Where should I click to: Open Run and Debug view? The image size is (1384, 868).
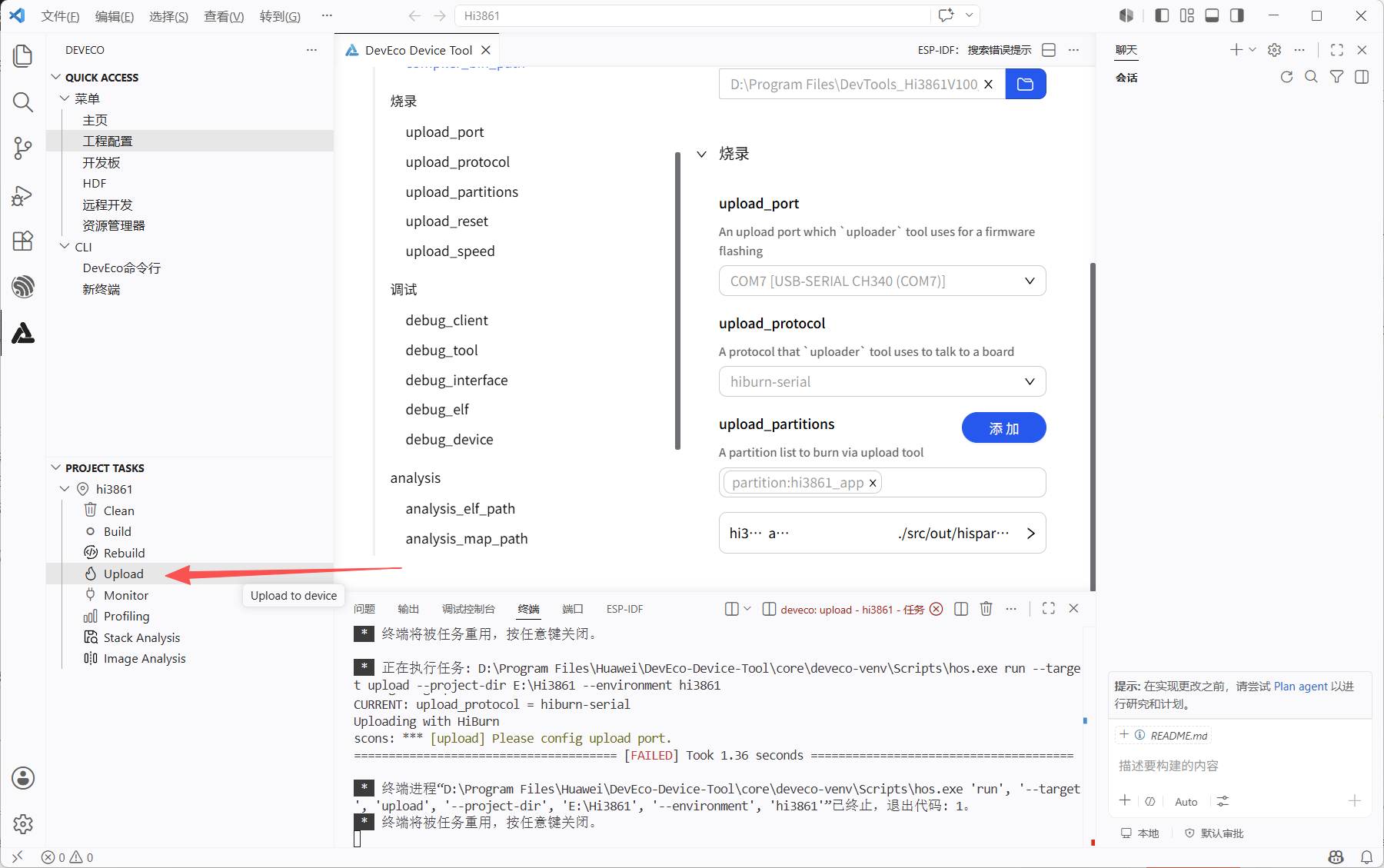[23, 195]
